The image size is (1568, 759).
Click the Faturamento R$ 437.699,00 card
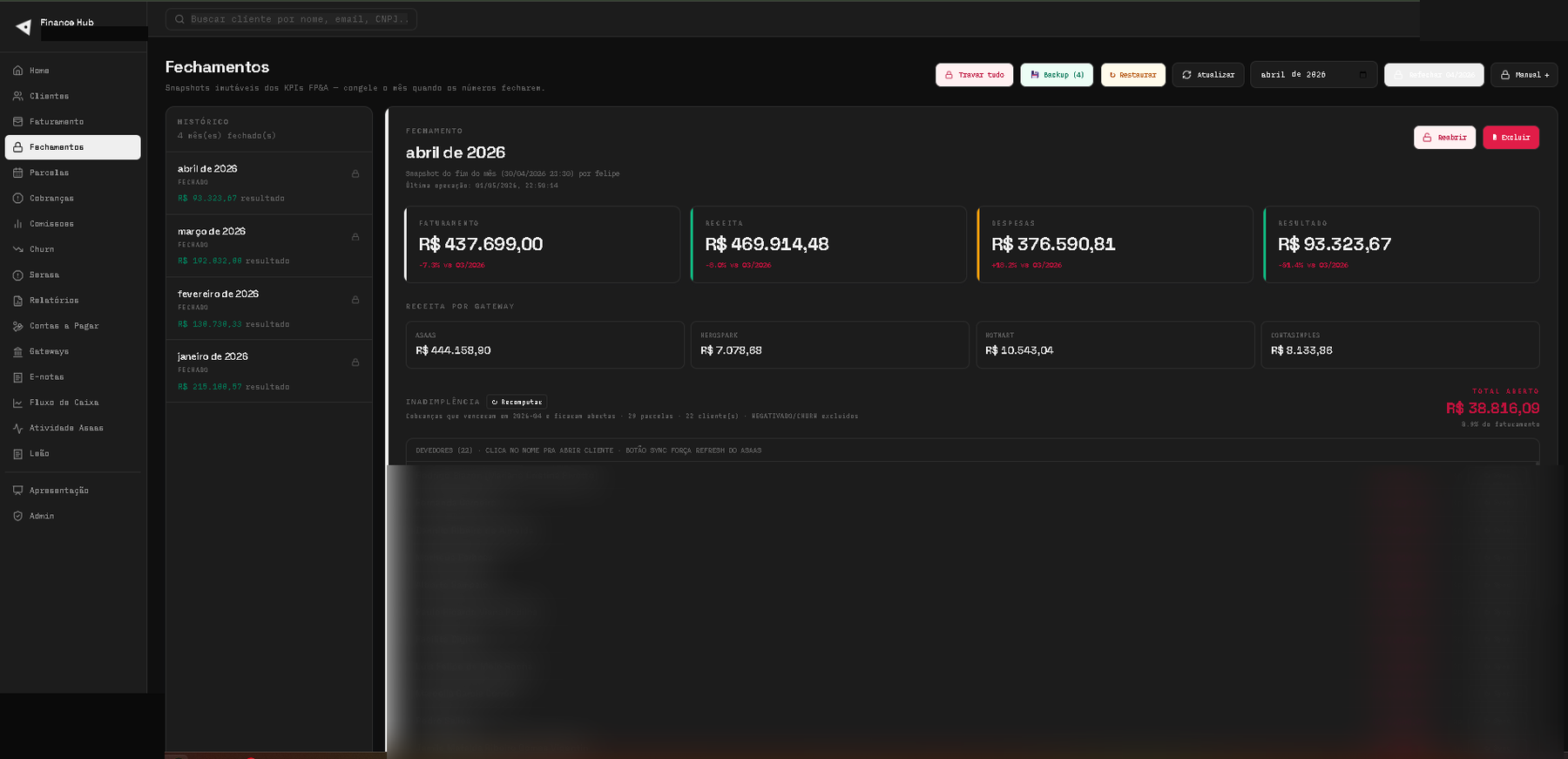tap(543, 245)
